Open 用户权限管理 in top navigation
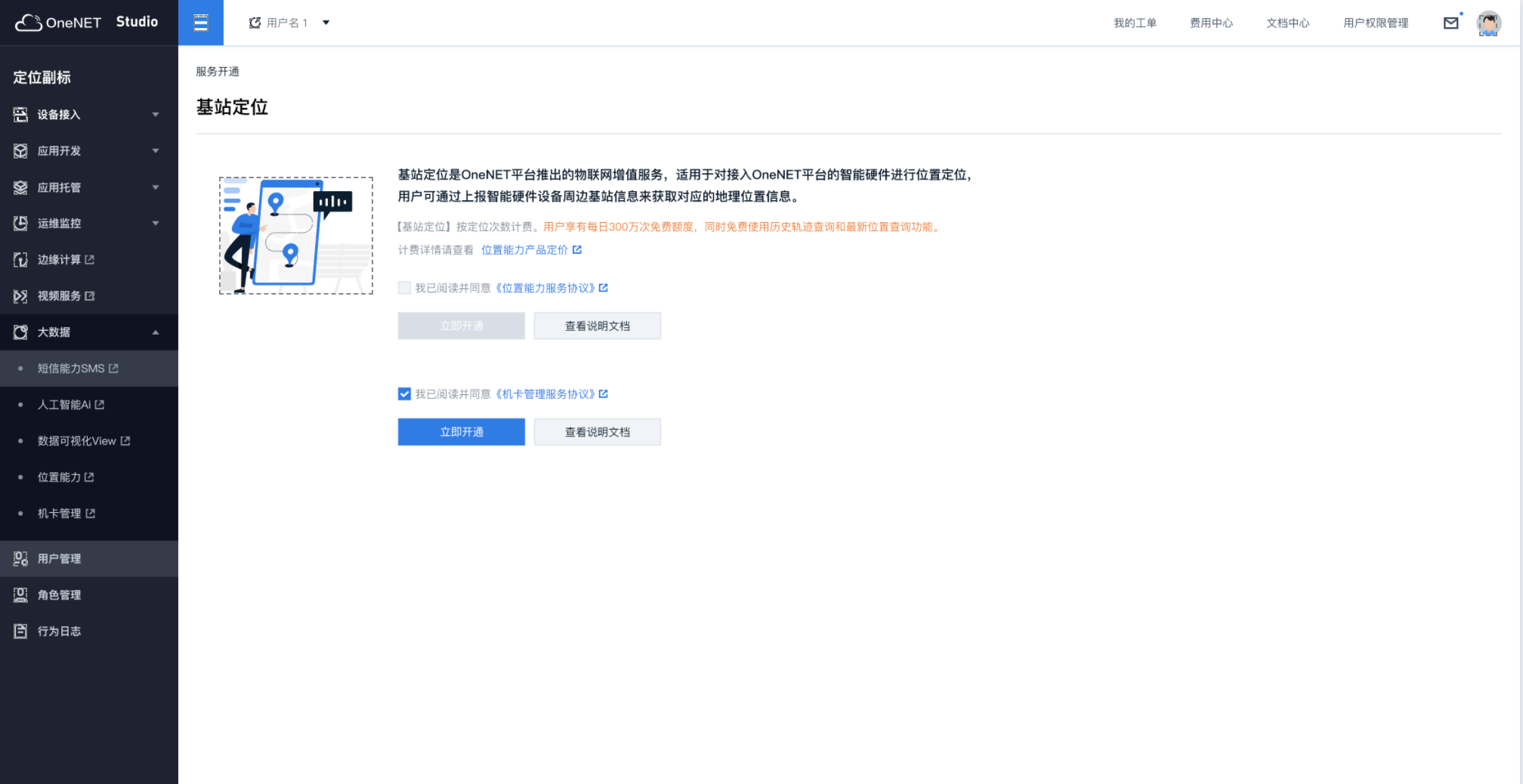This screenshot has height=784, width=1523. pyautogui.click(x=1376, y=23)
